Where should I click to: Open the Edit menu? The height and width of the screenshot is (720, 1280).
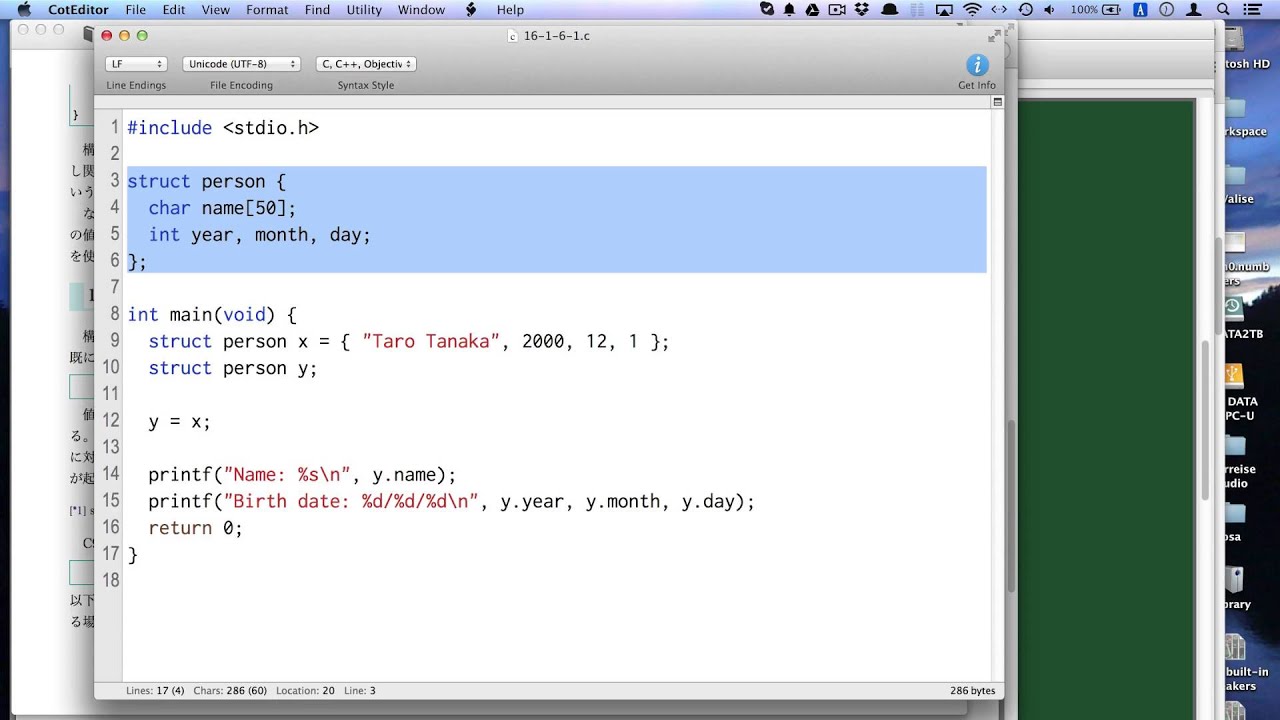click(174, 9)
